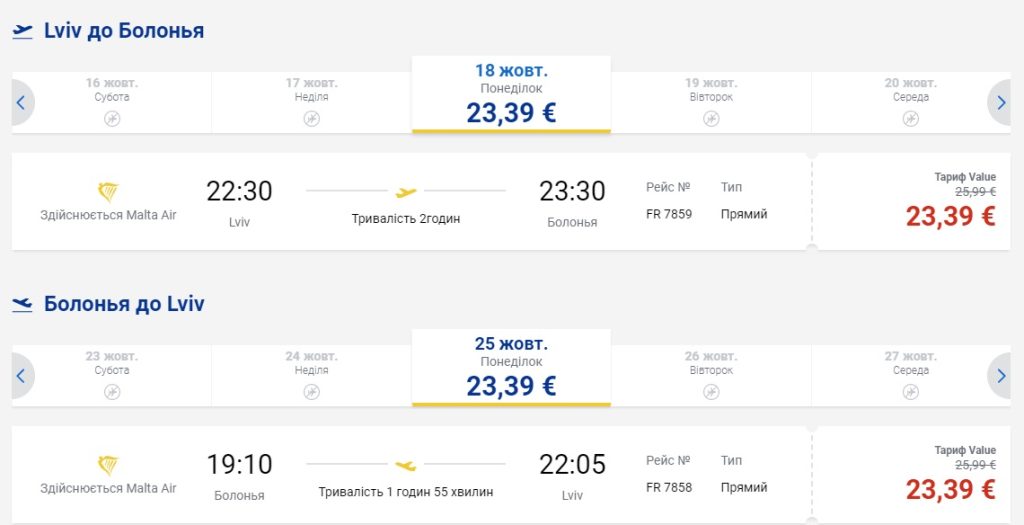This screenshot has width=1024, height=525.
Task: Click no-flight icon under 17 жовт. Неділя
Action: point(311,118)
